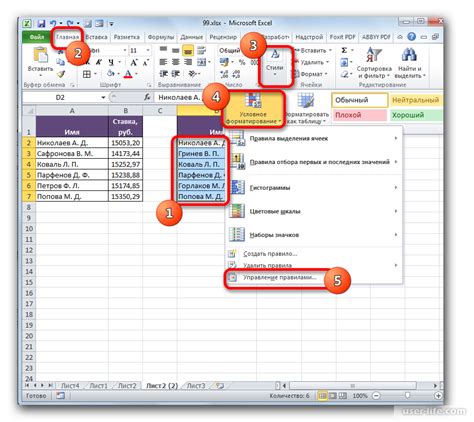Toggle italic formatting button
Screen dimensions: 474x422
click(99, 62)
